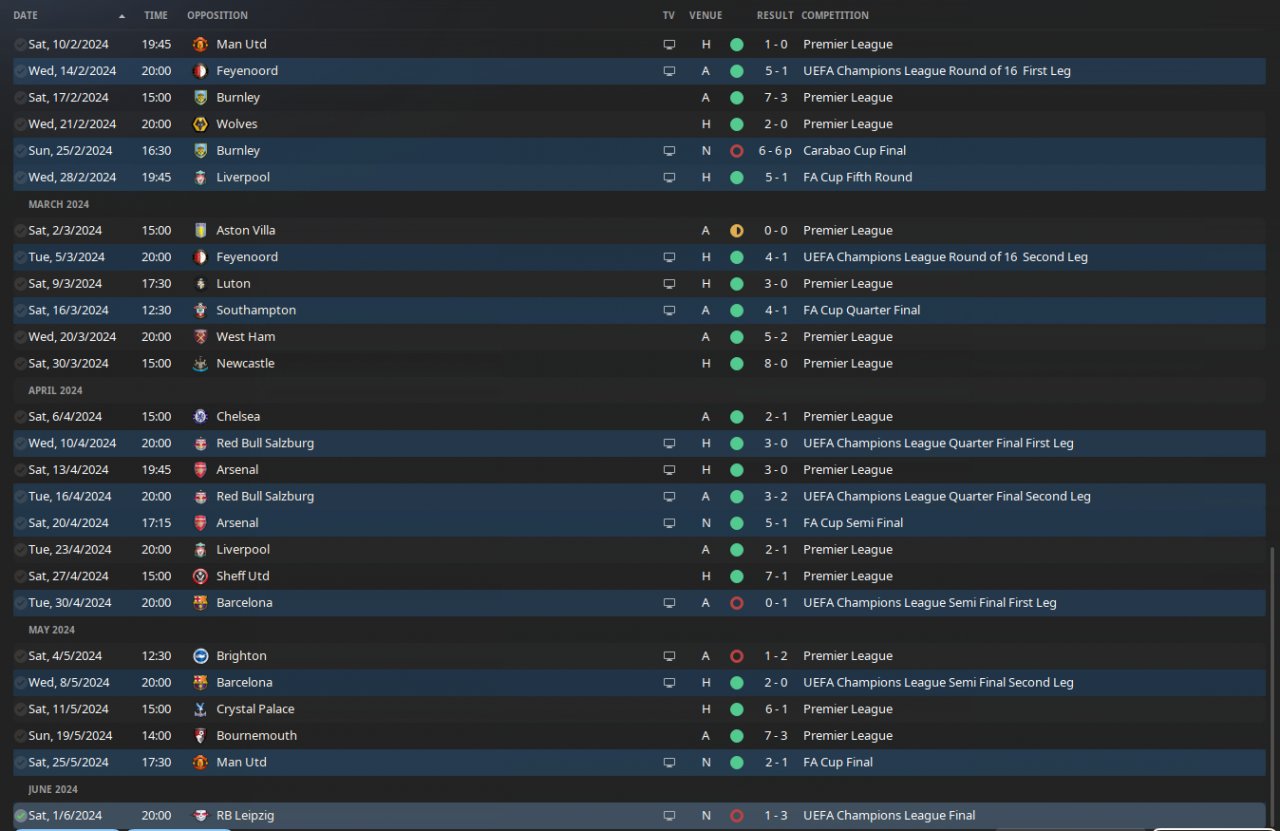Toggle the check circle beside Sat, 6/4/2024
The height and width of the screenshot is (831, 1280).
21,417
